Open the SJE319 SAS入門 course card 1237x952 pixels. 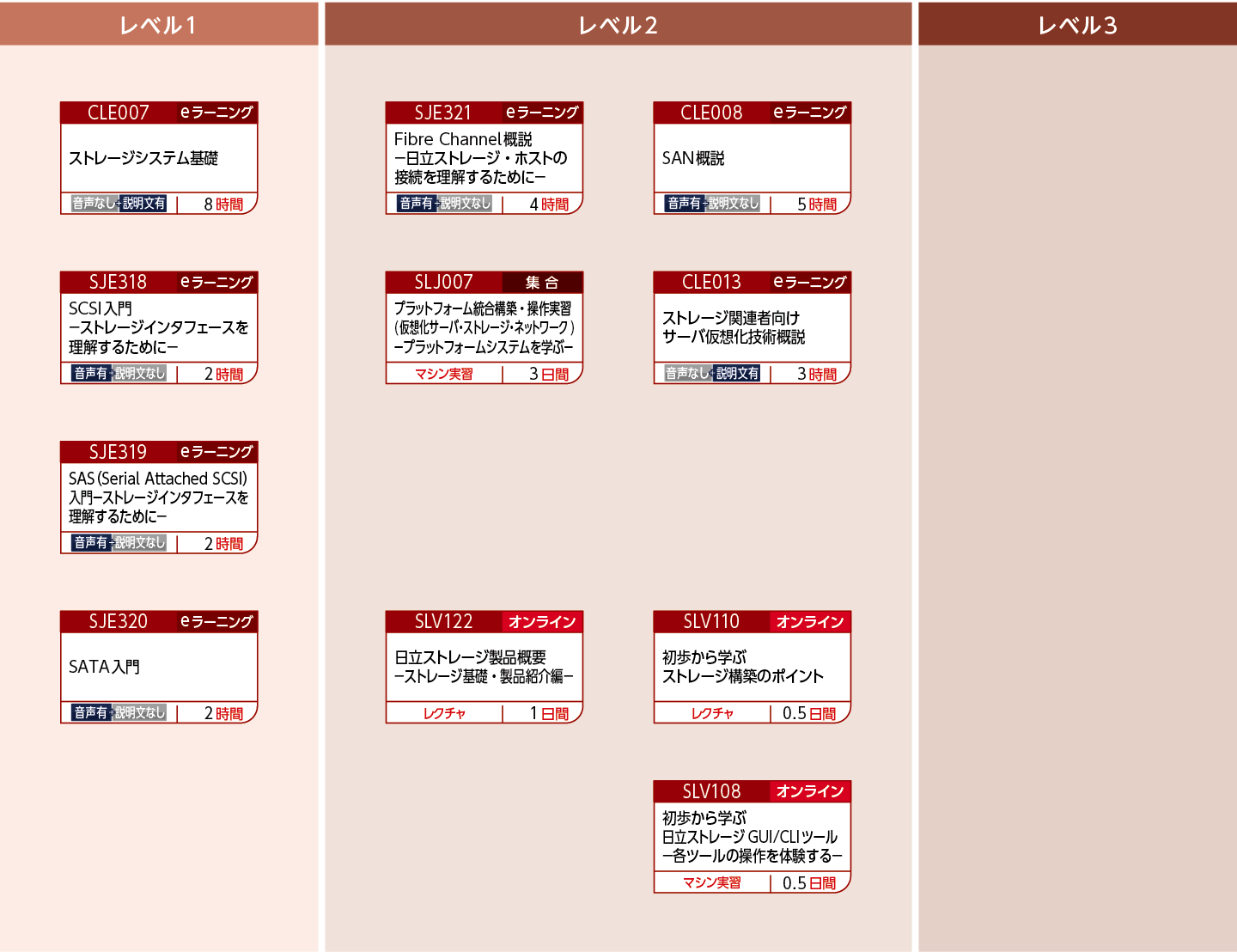click(x=159, y=497)
